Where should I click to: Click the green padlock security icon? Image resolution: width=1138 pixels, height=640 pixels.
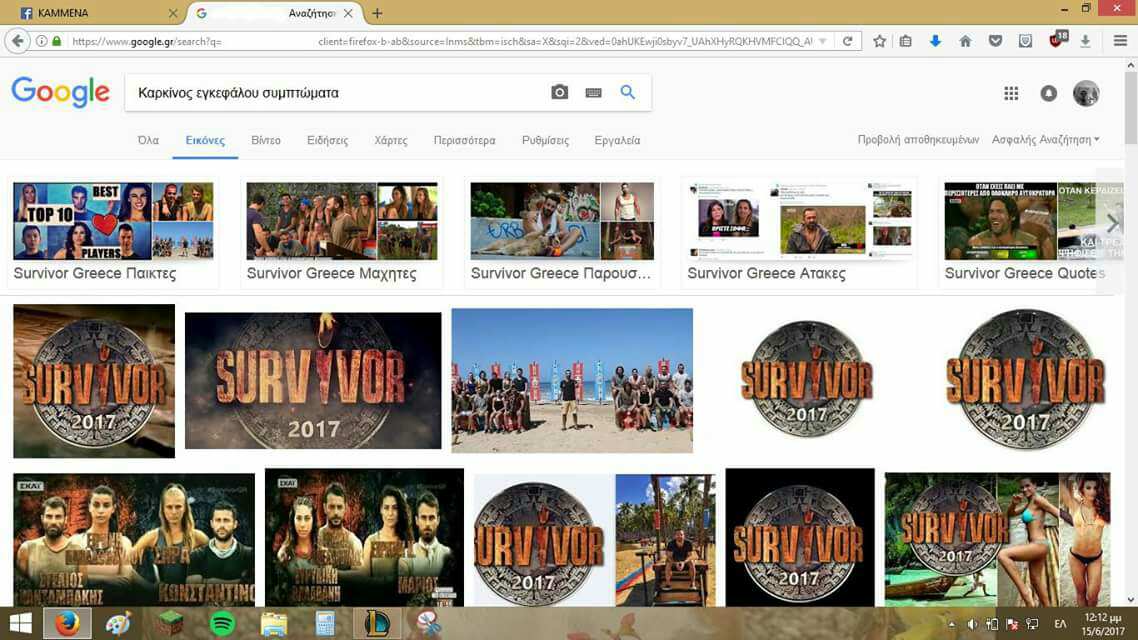[x=57, y=41]
